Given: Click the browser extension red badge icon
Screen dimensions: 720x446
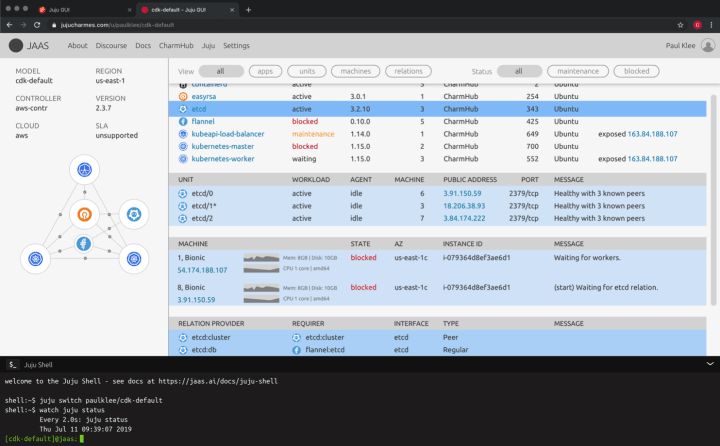Looking at the screenshot, I should click(697, 25).
